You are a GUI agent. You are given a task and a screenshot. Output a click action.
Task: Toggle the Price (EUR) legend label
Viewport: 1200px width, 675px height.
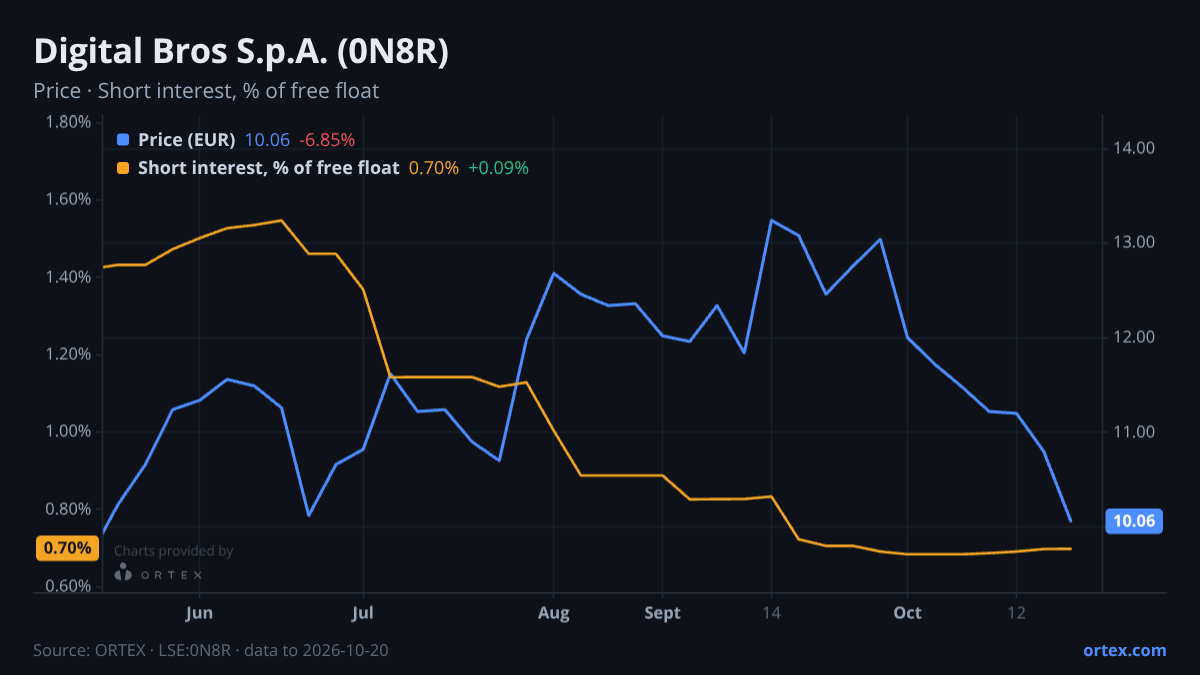click(x=186, y=140)
